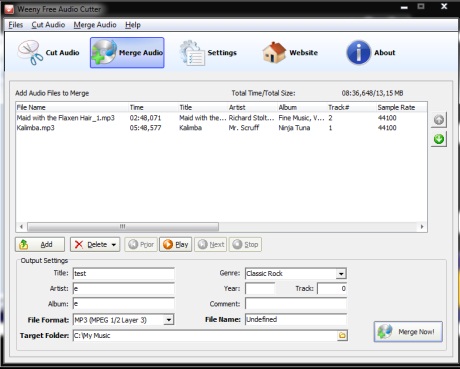This screenshot has width=460, height=369.
Task: Minimize the Weeny Free Audio Cutter window
Action: click(404, 7)
